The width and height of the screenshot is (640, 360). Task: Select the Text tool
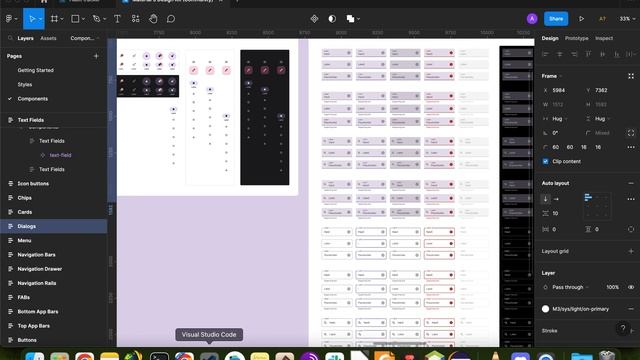click(x=117, y=19)
